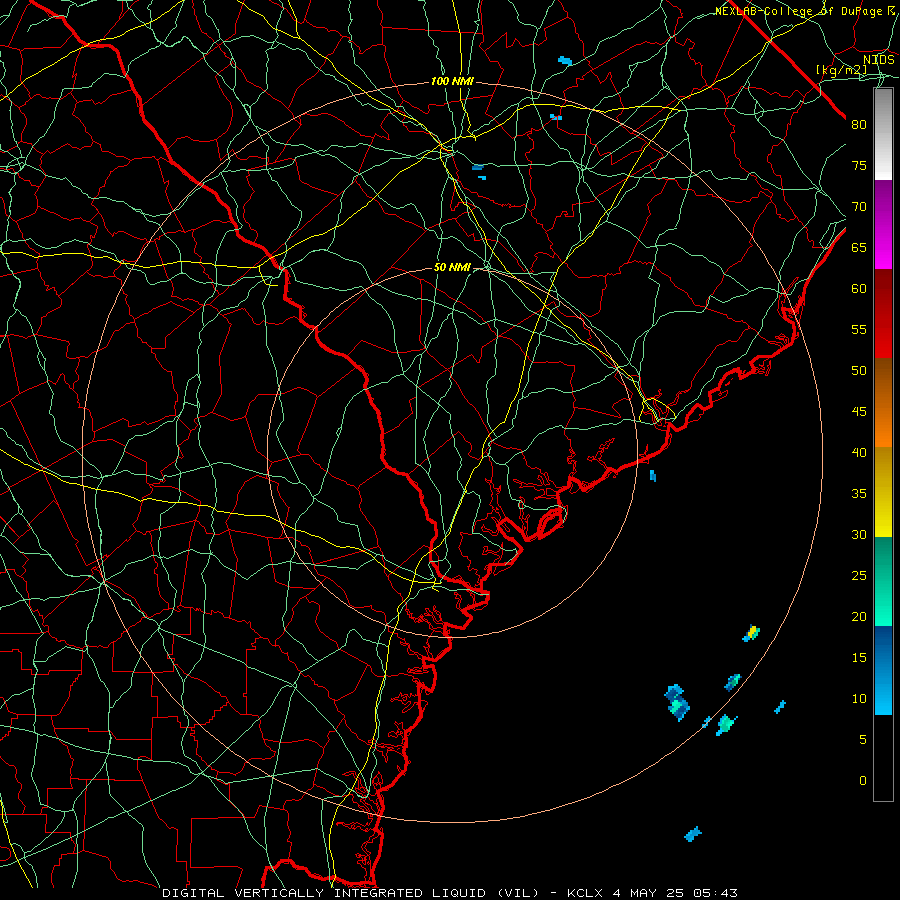The image size is (900, 900).
Task: Click the scale value 30 label
Action: coord(859,534)
